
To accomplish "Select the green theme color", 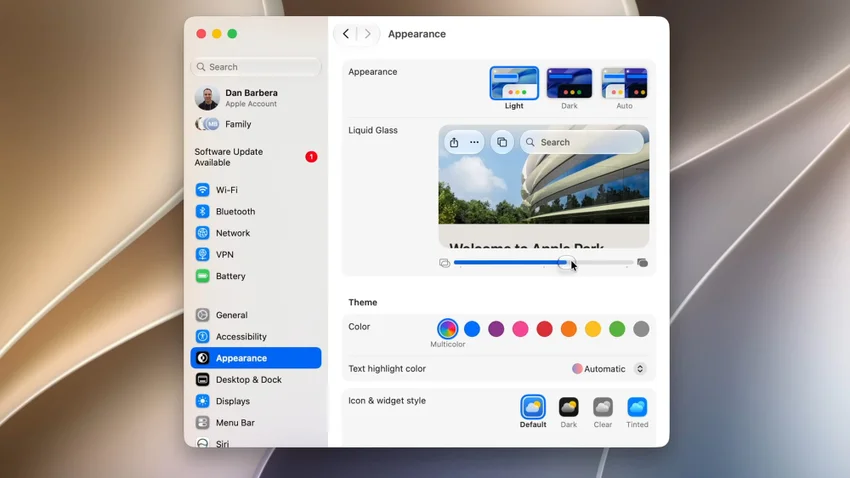I will pyautogui.click(x=617, y=328).
